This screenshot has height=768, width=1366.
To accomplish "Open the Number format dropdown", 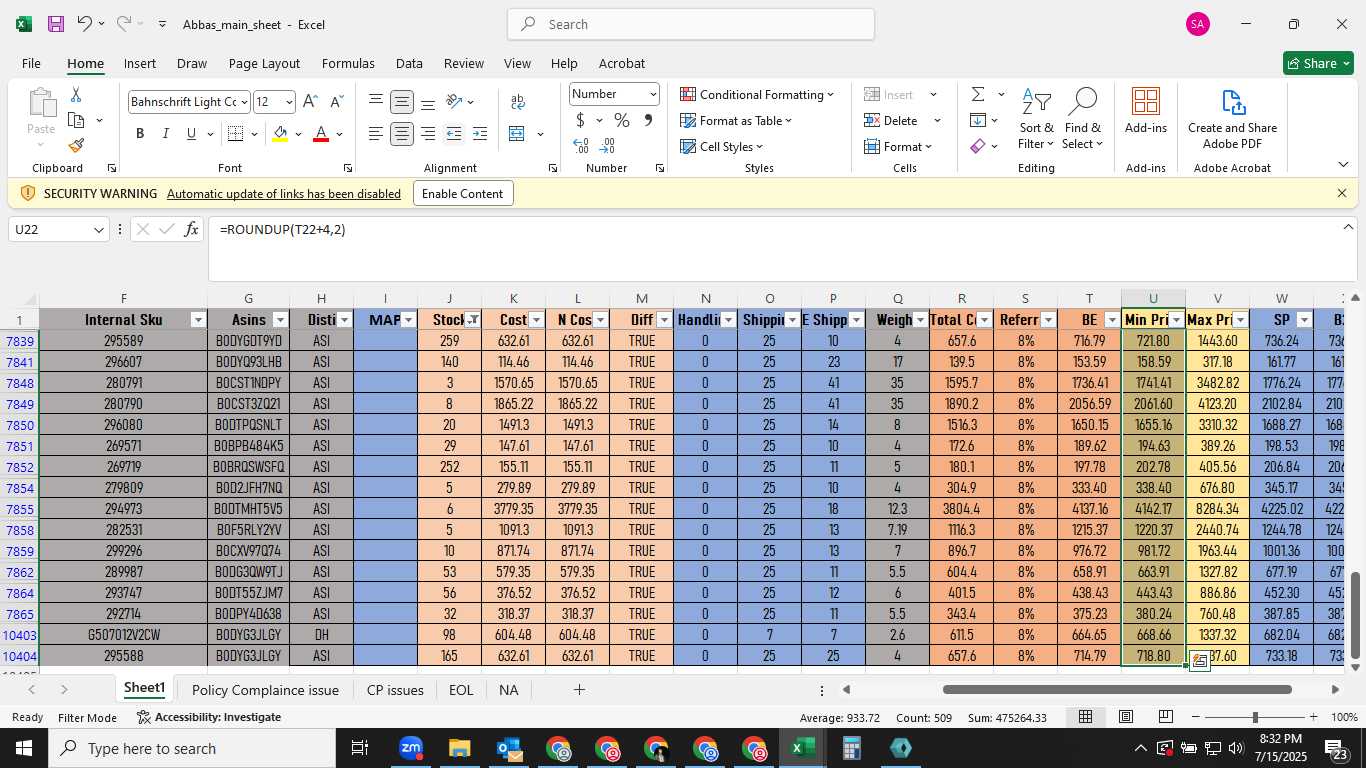I will (x=653, y=94).
